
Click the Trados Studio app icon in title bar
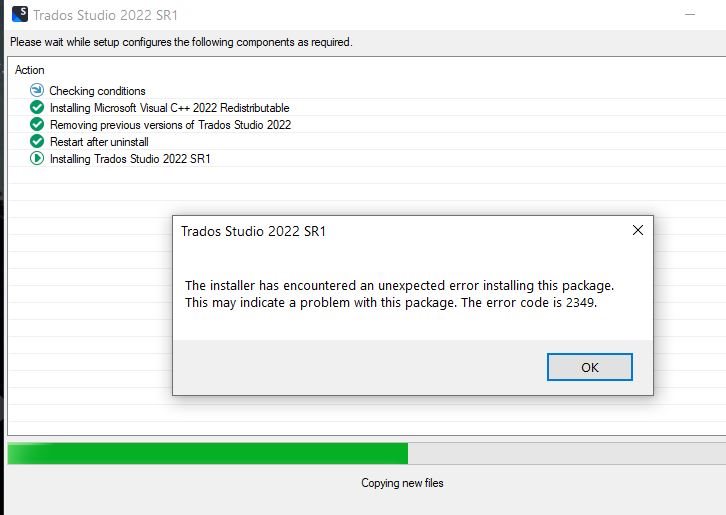20,14
